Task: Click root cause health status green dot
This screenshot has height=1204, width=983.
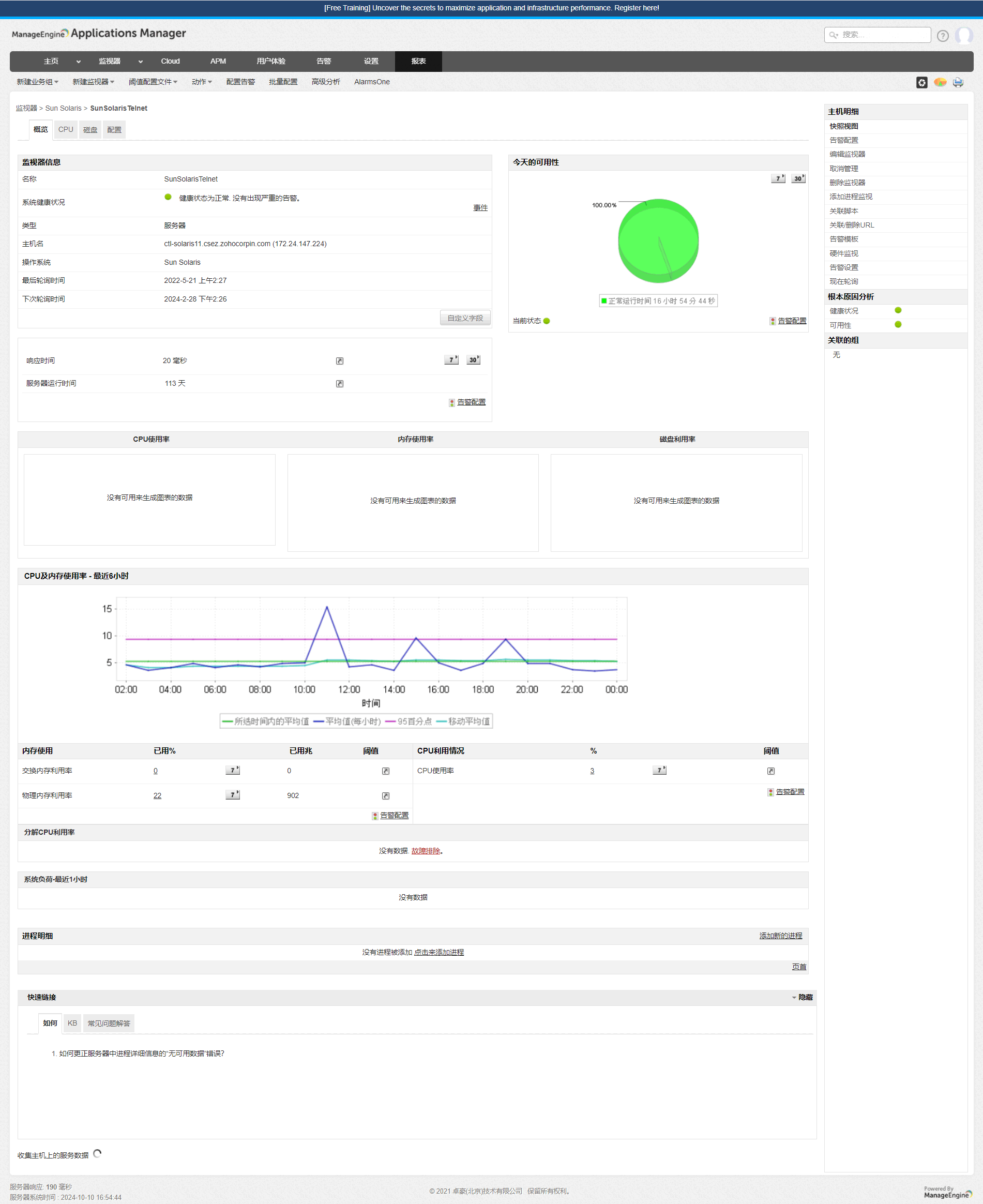Action: 898,310
